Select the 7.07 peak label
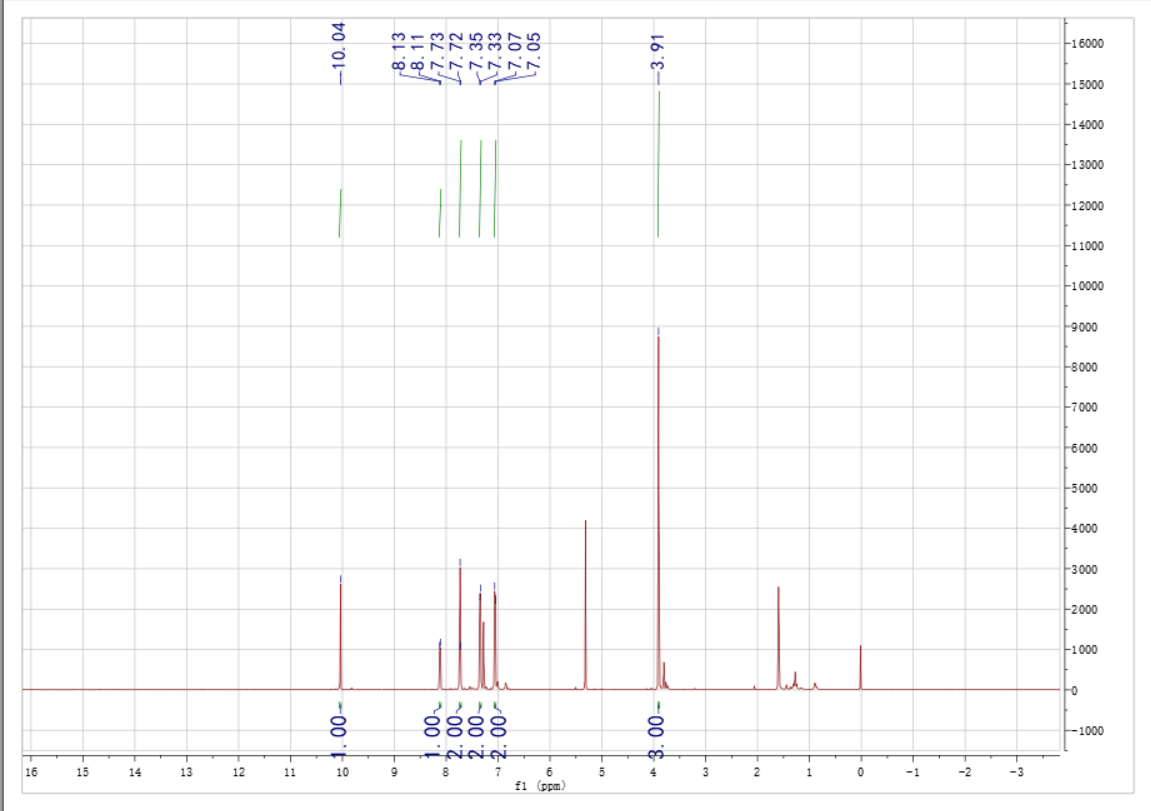Screen dimensions: 1151x811 point(514,51)
